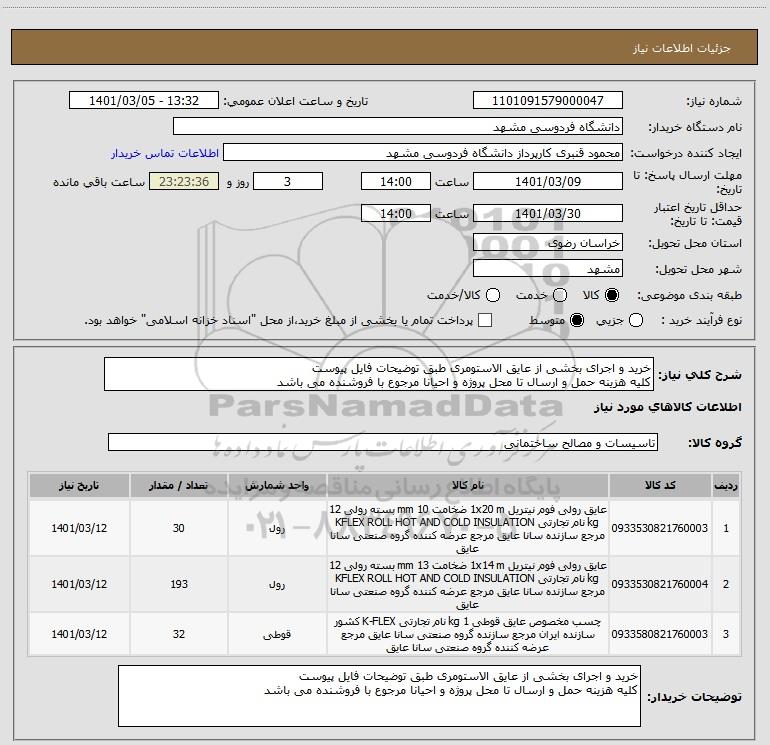Click the price validity date 1401/03/30
Image resolution: width=770 pixels, height=745 pixels.
pyautogui.click(x=548, y=213)
